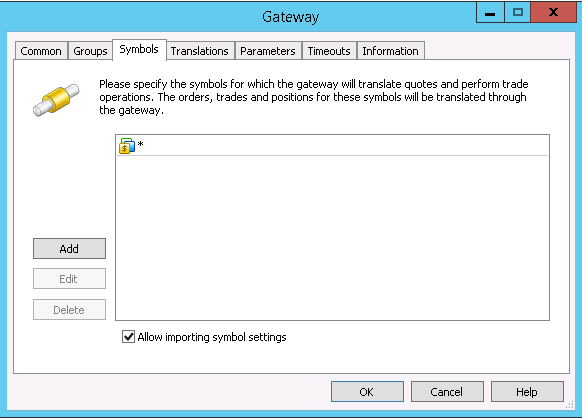Screen dimensions: 582x418
Task: Click the resize grip in the dialog corner
Action: (570, 405)
